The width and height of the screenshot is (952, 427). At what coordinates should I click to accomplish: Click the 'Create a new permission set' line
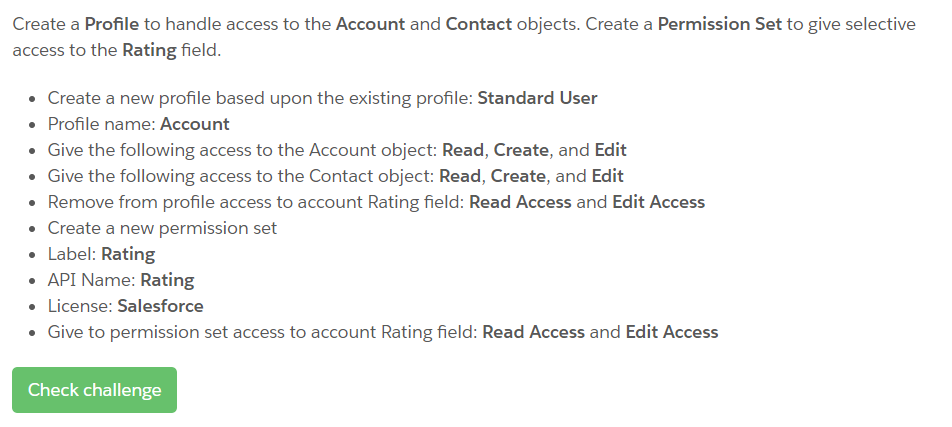click(x=162, y=228)
